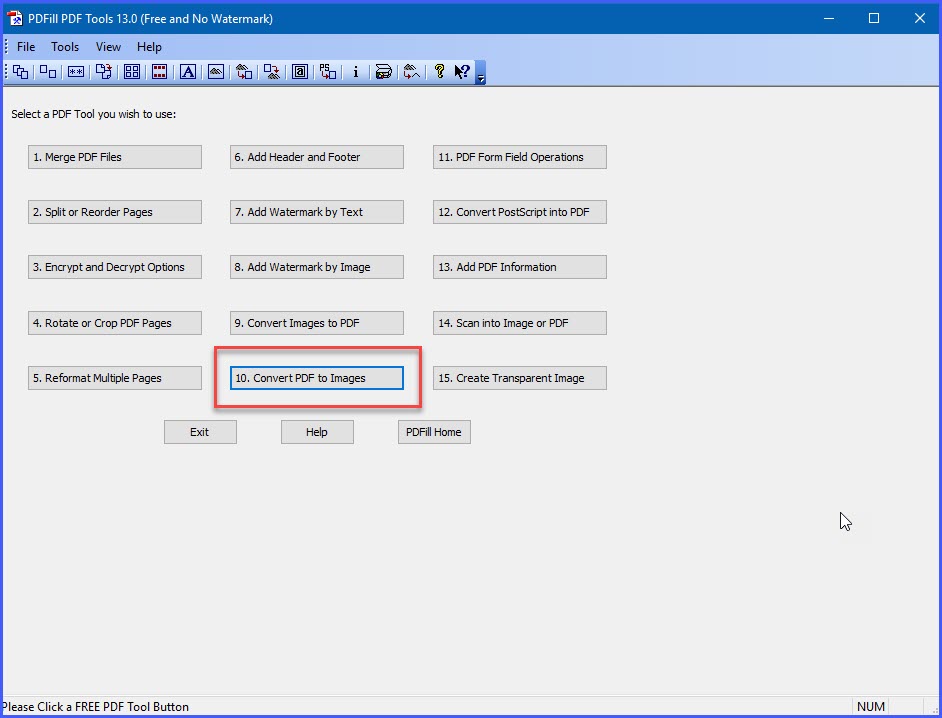942x718 pixels.
Task: Click the Add Watermark by Image icon
Action: (215, 71)
